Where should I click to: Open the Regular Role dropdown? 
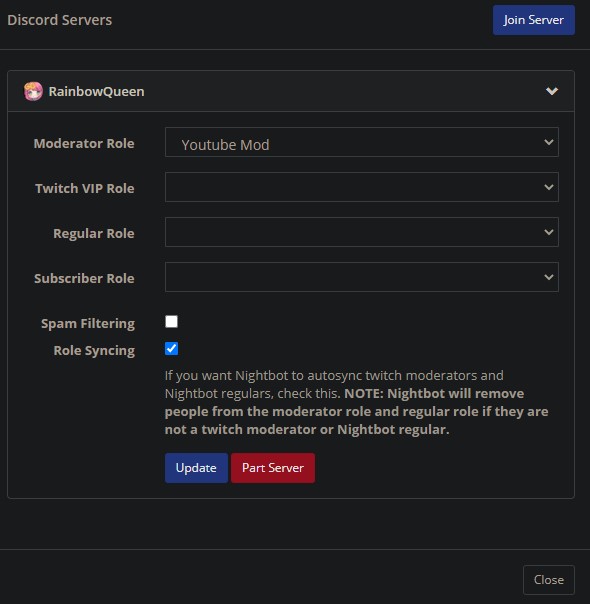(x=362, y=232)
